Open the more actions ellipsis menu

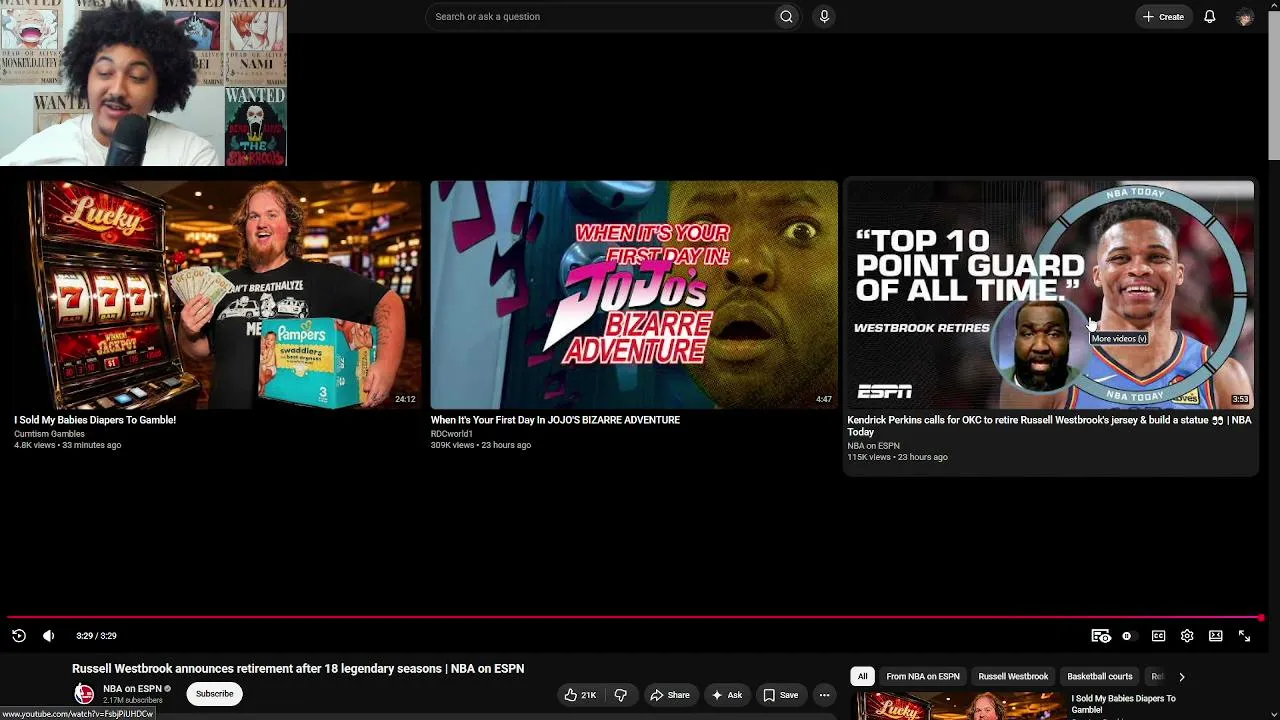824,695
